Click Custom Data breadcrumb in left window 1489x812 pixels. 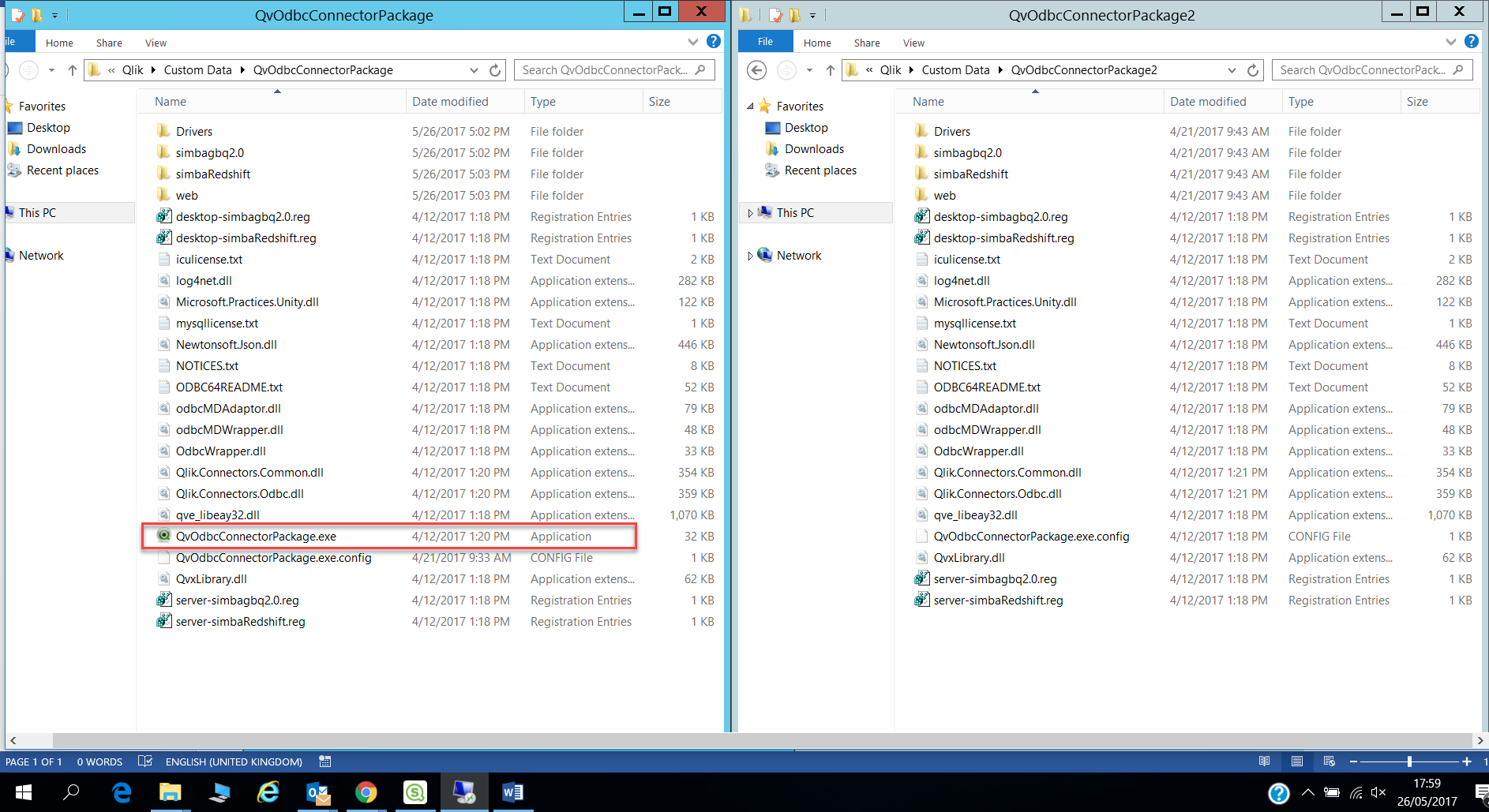[x=197, y=70]
